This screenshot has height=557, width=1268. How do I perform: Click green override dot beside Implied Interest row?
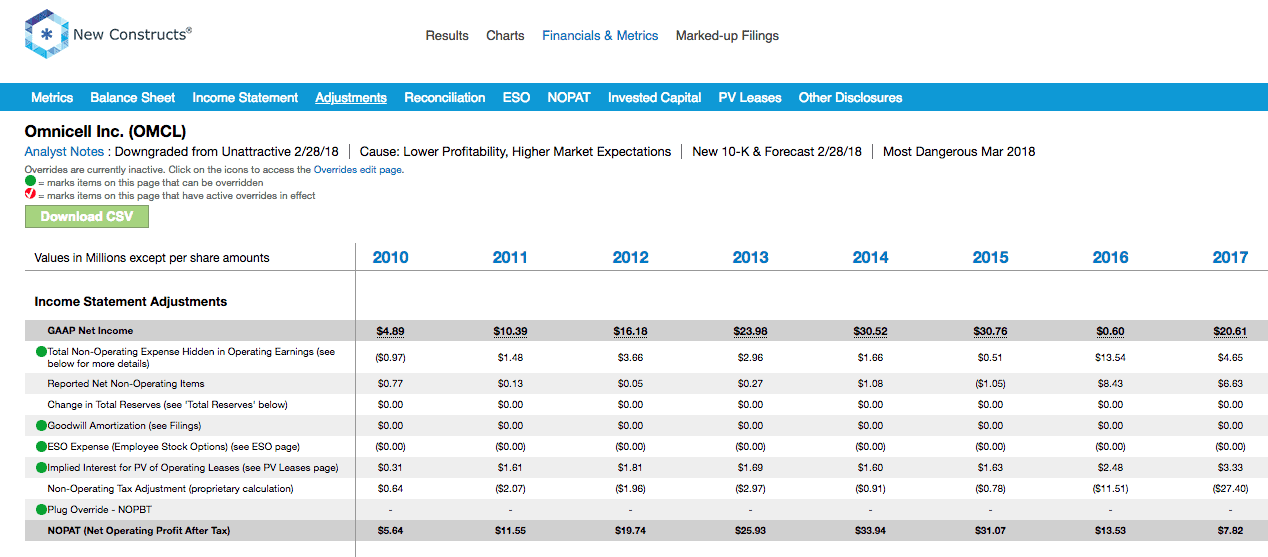tap(41, 468)
